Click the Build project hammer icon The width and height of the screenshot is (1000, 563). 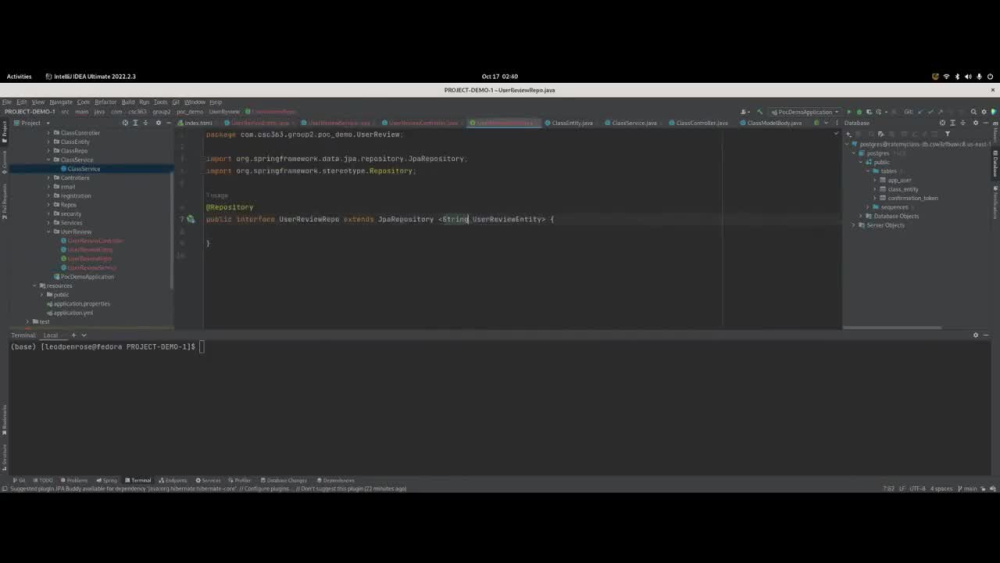pos(760,112)
